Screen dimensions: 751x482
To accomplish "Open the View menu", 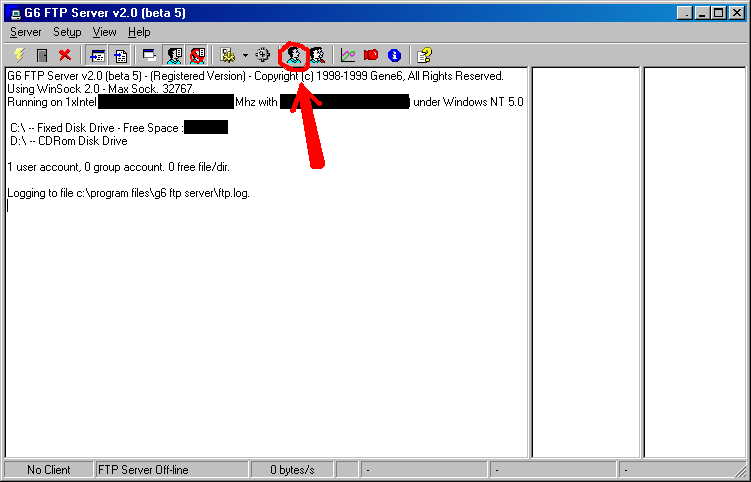I will tap(104, 32).
